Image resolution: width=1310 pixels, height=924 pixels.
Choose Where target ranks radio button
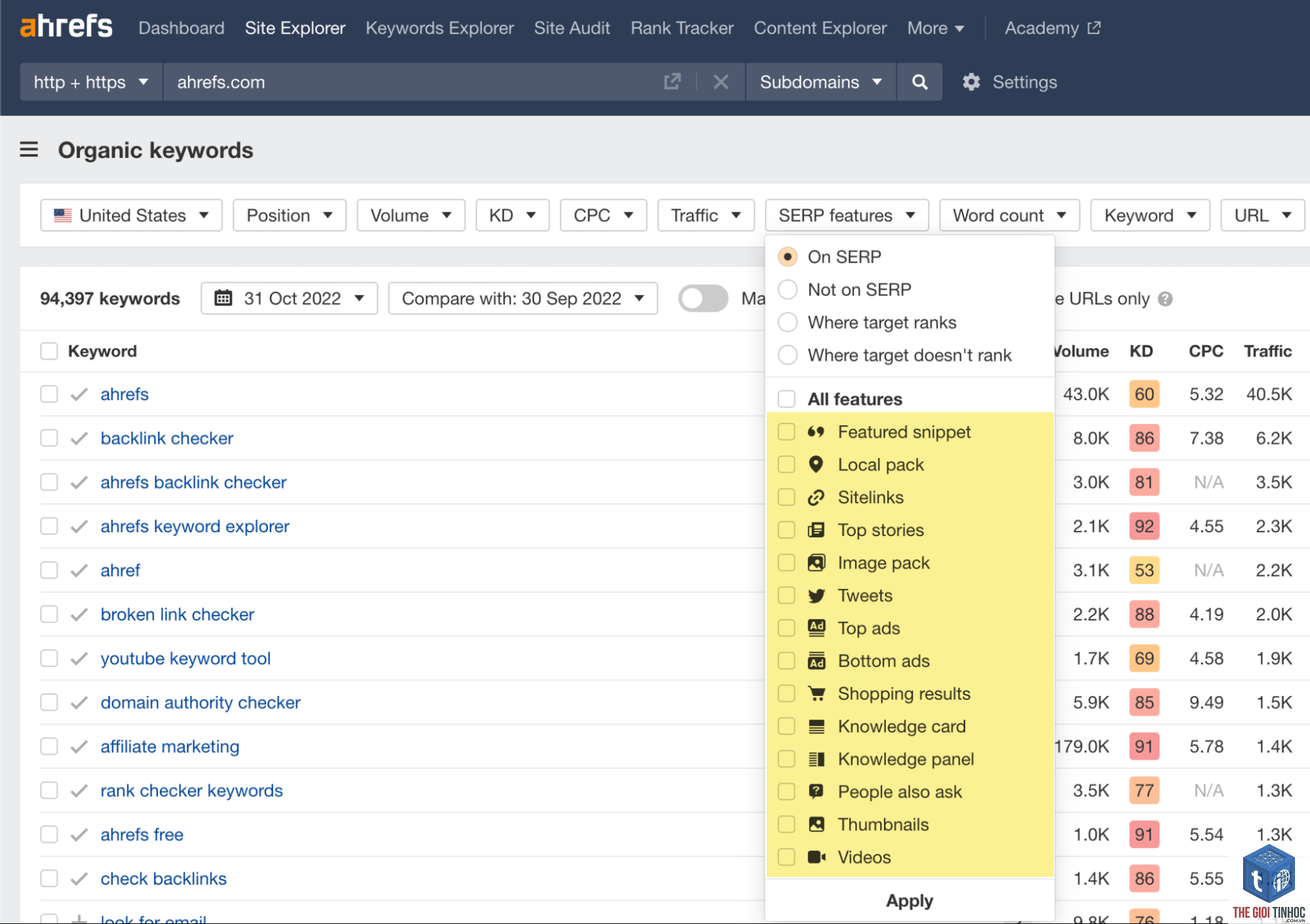pyautogui.click(x=788, y=322)
